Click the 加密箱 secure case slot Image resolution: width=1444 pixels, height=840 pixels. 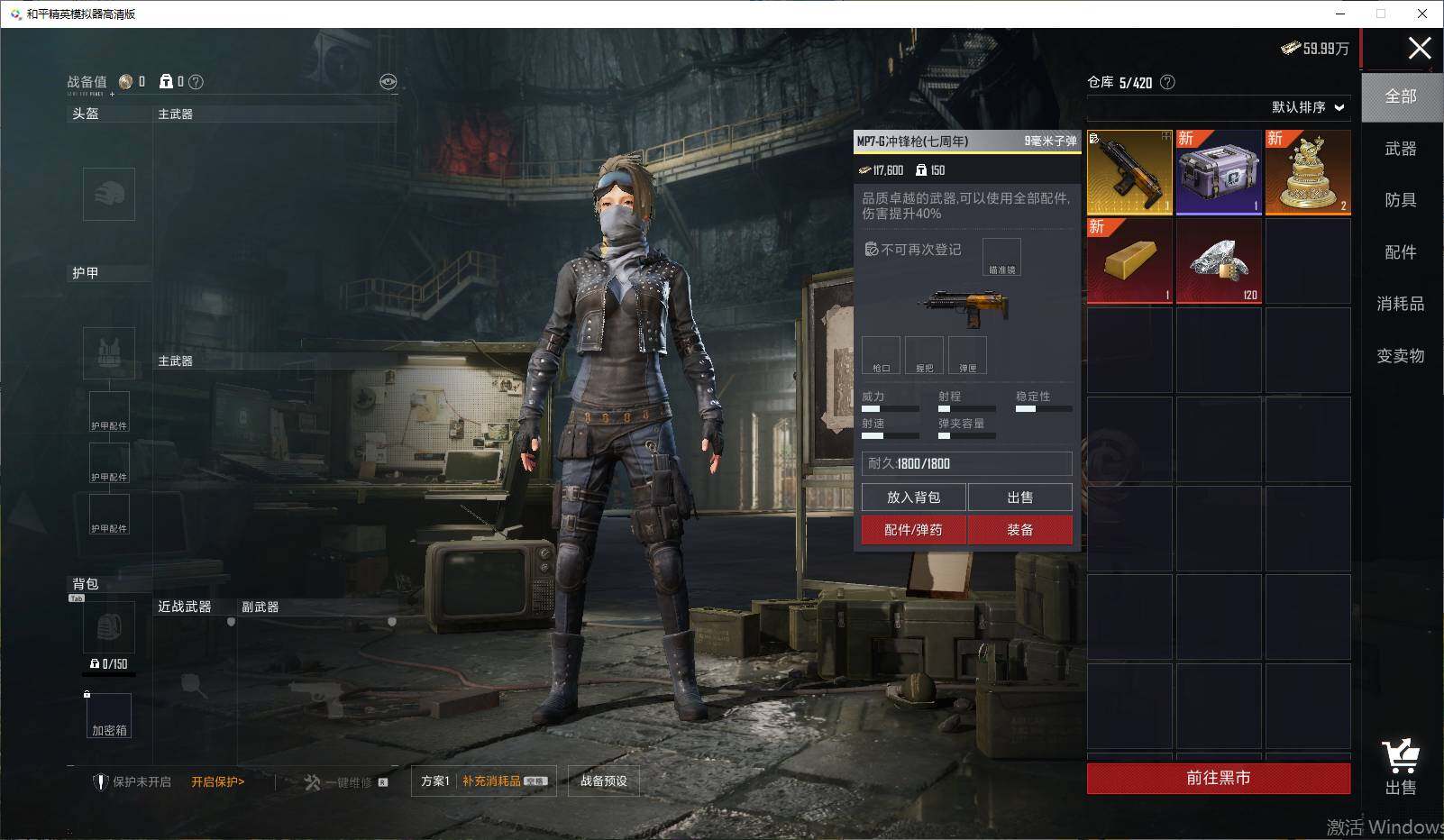pyautogui.click(x=109, y=716)
